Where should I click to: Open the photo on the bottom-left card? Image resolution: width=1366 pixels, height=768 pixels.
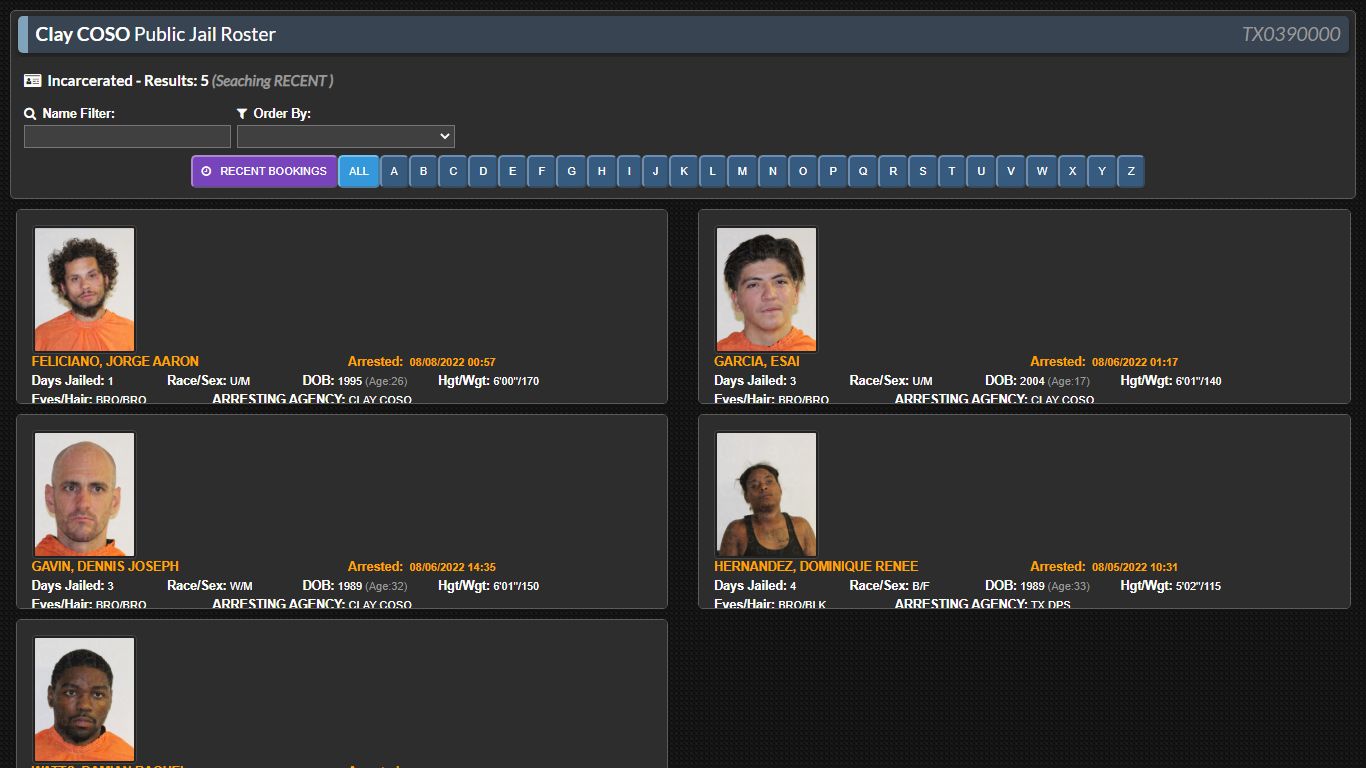point(84,699)
